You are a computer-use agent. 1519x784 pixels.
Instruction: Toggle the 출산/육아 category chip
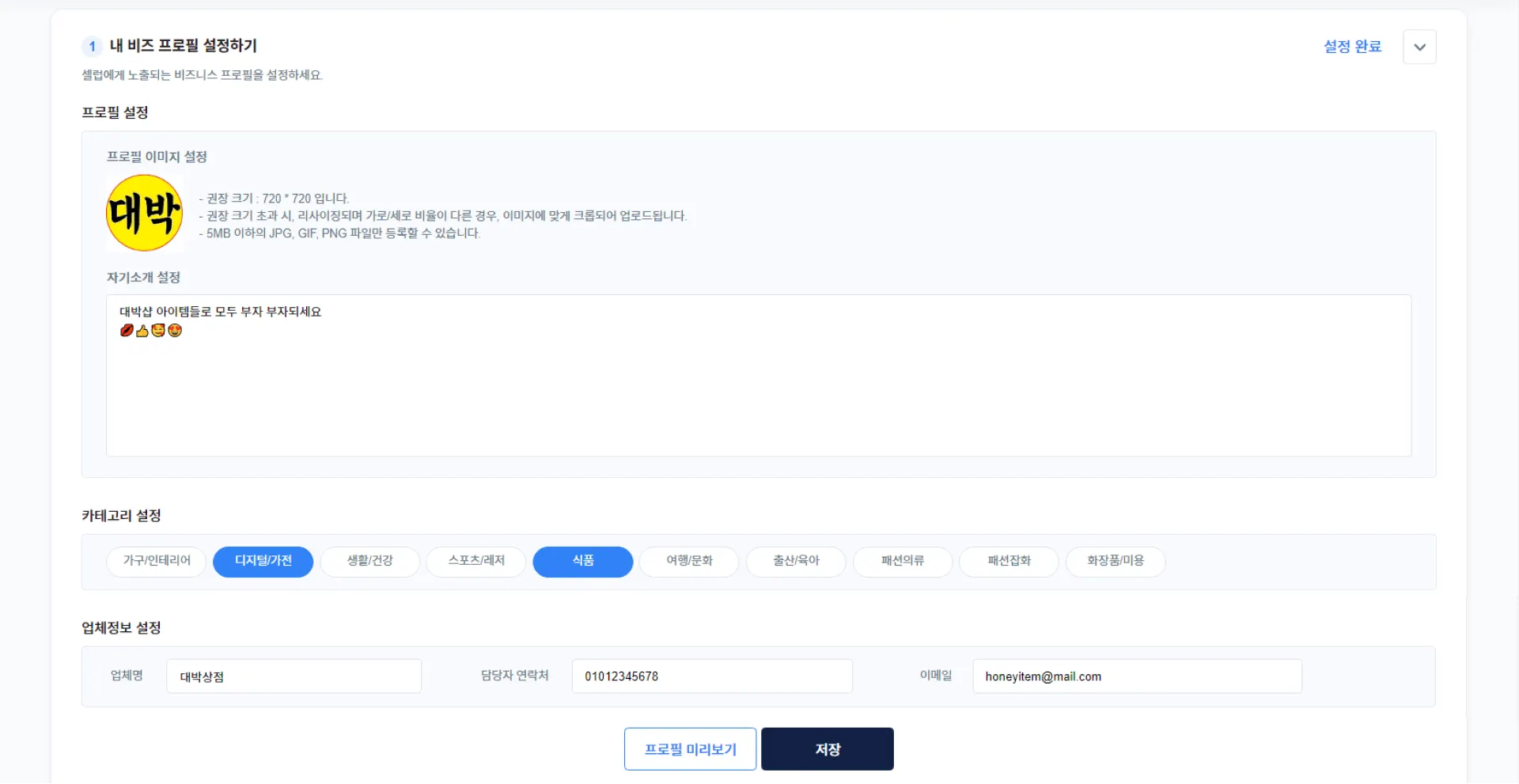(796, 562)
